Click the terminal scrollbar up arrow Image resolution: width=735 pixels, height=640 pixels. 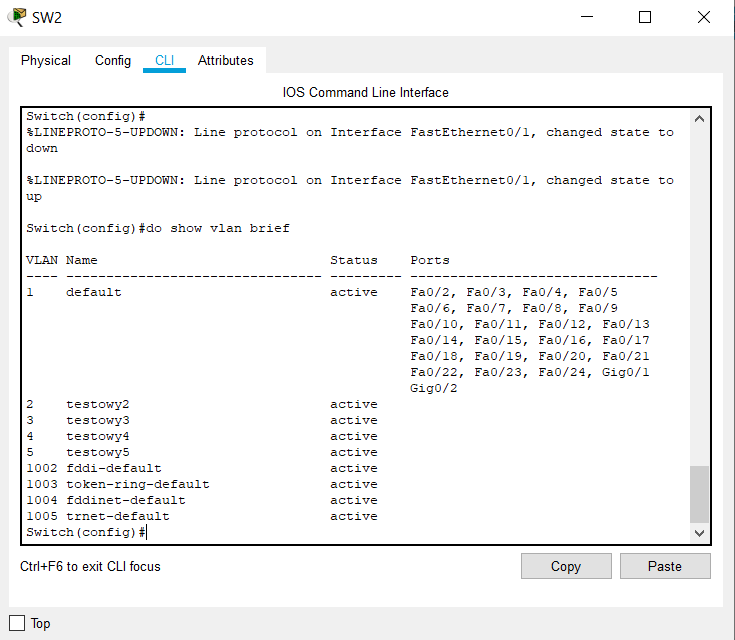pyautogui.click(x=699, y=118)
